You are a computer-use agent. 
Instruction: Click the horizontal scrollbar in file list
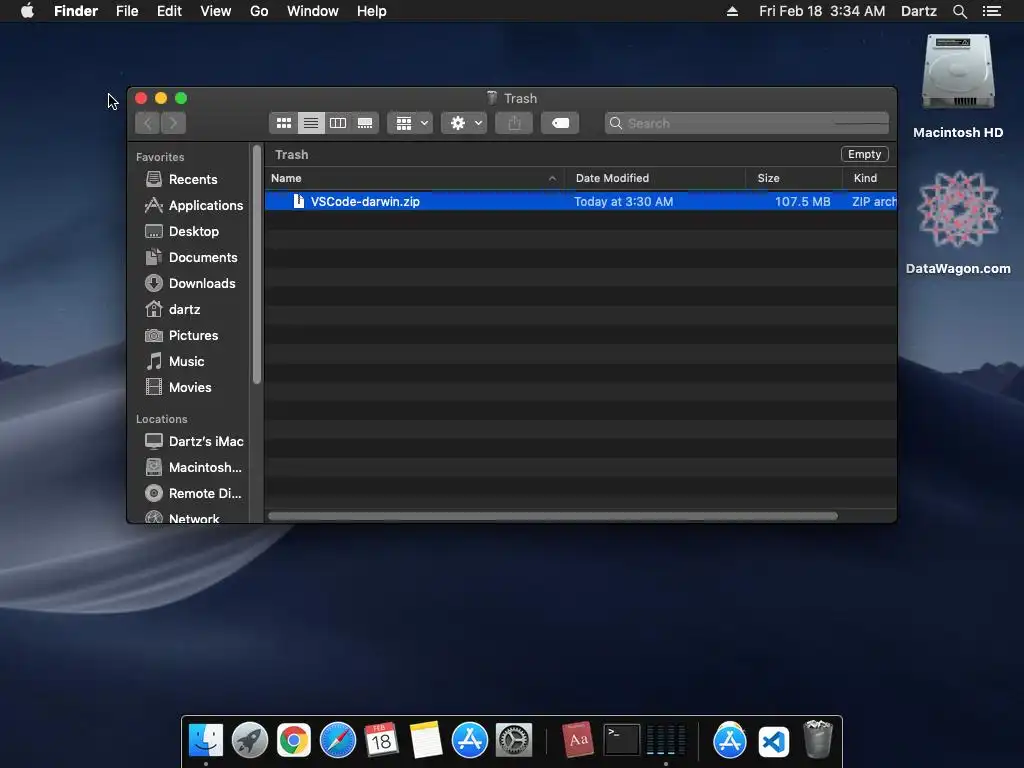[552, 516]
